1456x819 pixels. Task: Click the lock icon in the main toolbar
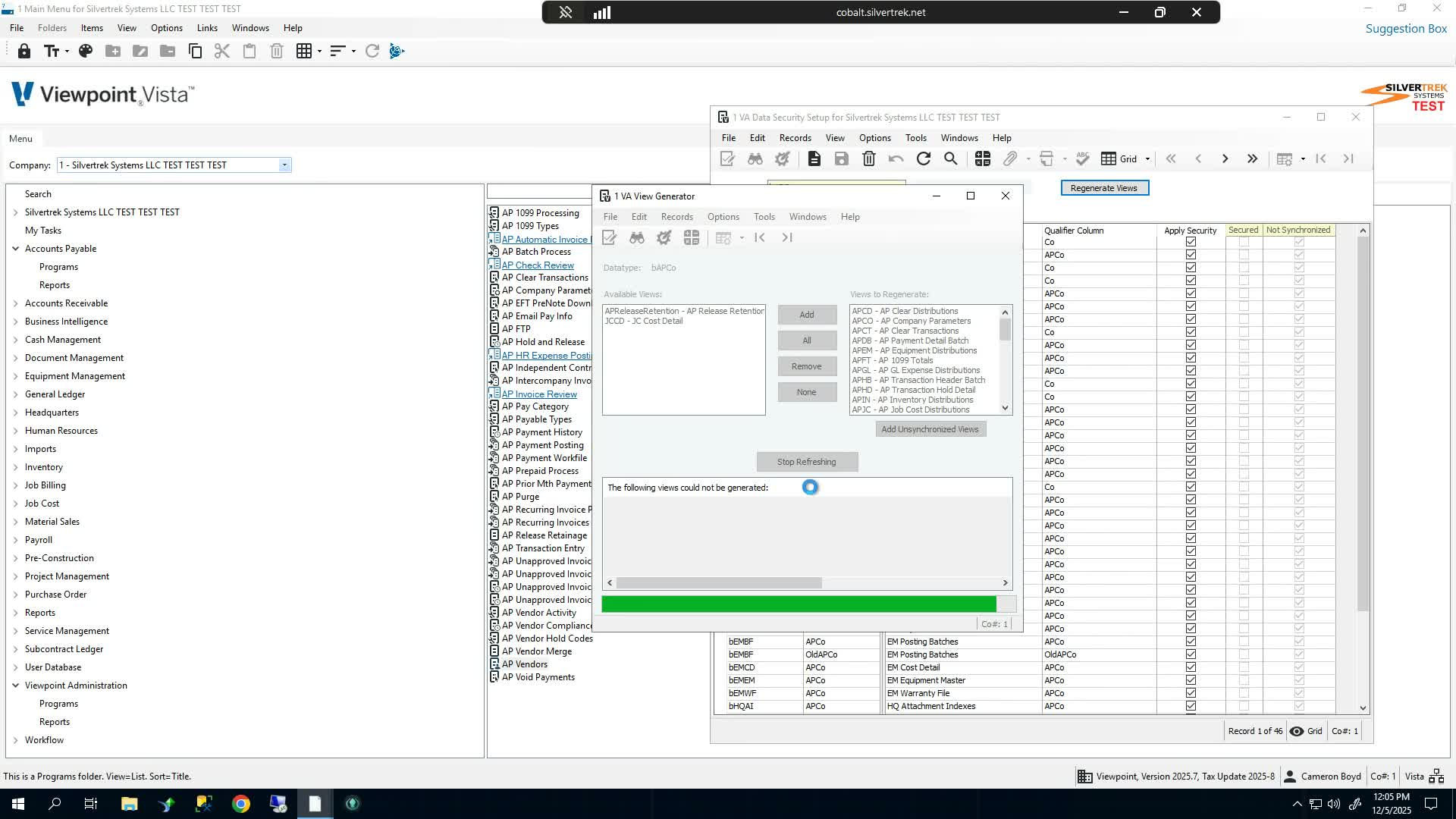point(24,51)
